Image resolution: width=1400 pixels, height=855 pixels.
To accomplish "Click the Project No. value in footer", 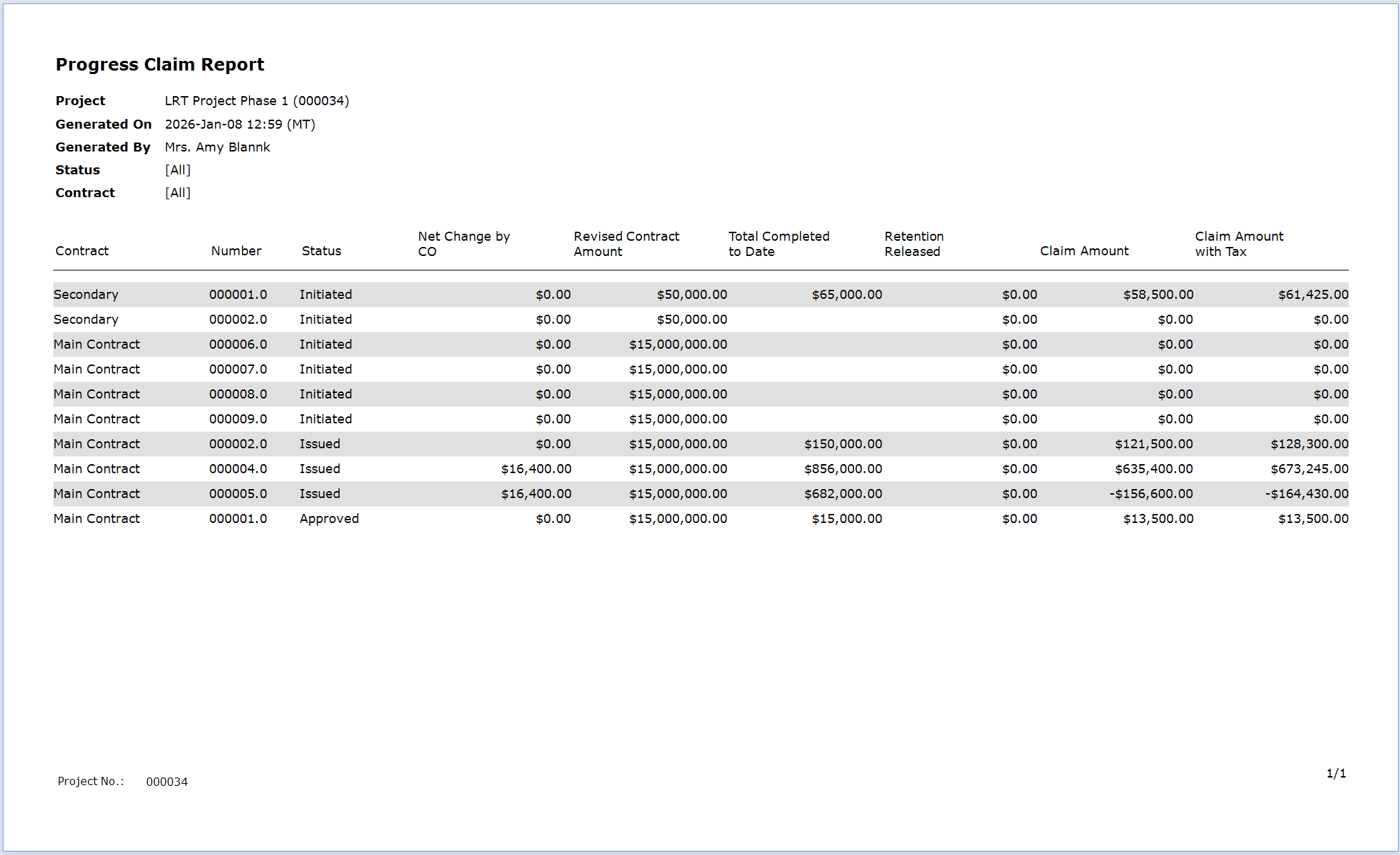I will (x=167, y=782).
